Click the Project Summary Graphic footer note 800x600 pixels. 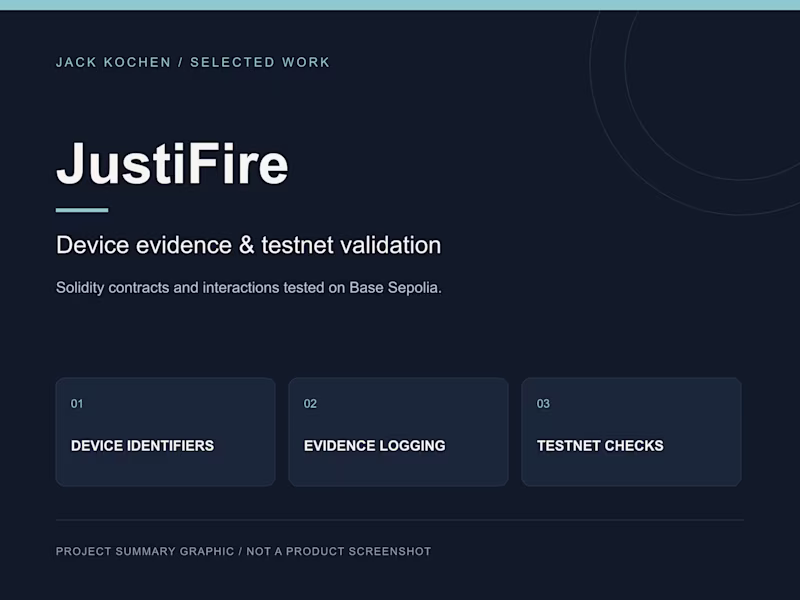[x=243, y=551]
